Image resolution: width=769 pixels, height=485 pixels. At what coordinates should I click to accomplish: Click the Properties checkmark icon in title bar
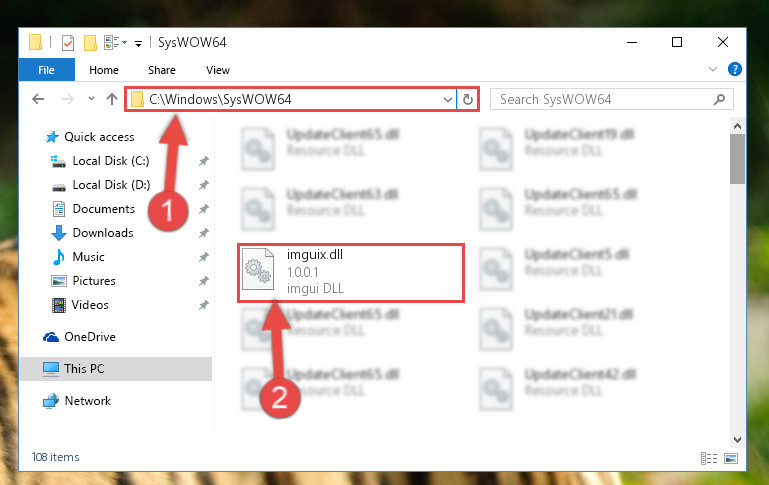[x=68, y=43]
